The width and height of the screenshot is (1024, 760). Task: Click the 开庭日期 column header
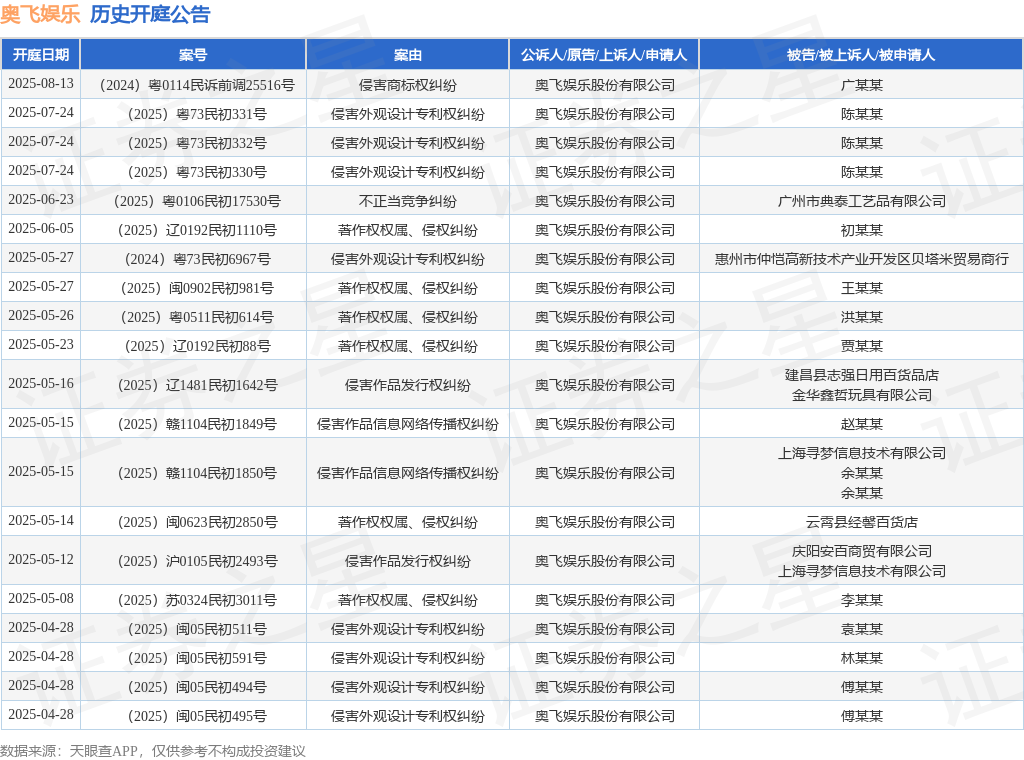coord(40,55)
